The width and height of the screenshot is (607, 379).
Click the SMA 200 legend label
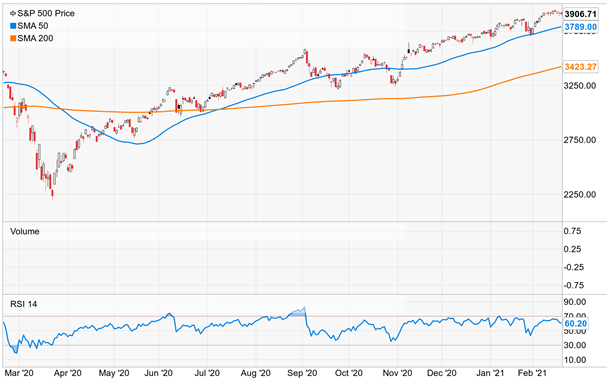[x=35, y=38]
